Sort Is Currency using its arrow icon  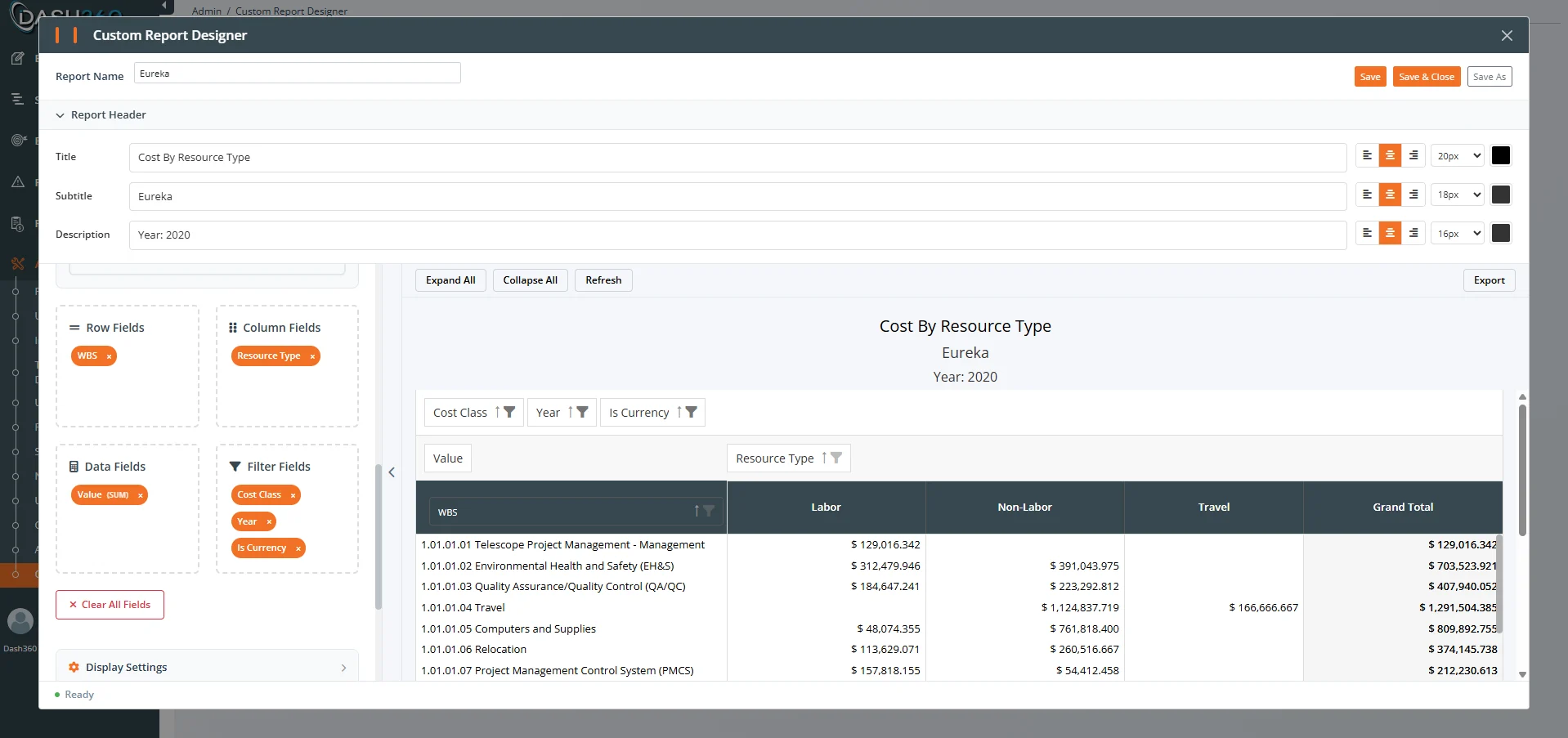coord(679,412)
